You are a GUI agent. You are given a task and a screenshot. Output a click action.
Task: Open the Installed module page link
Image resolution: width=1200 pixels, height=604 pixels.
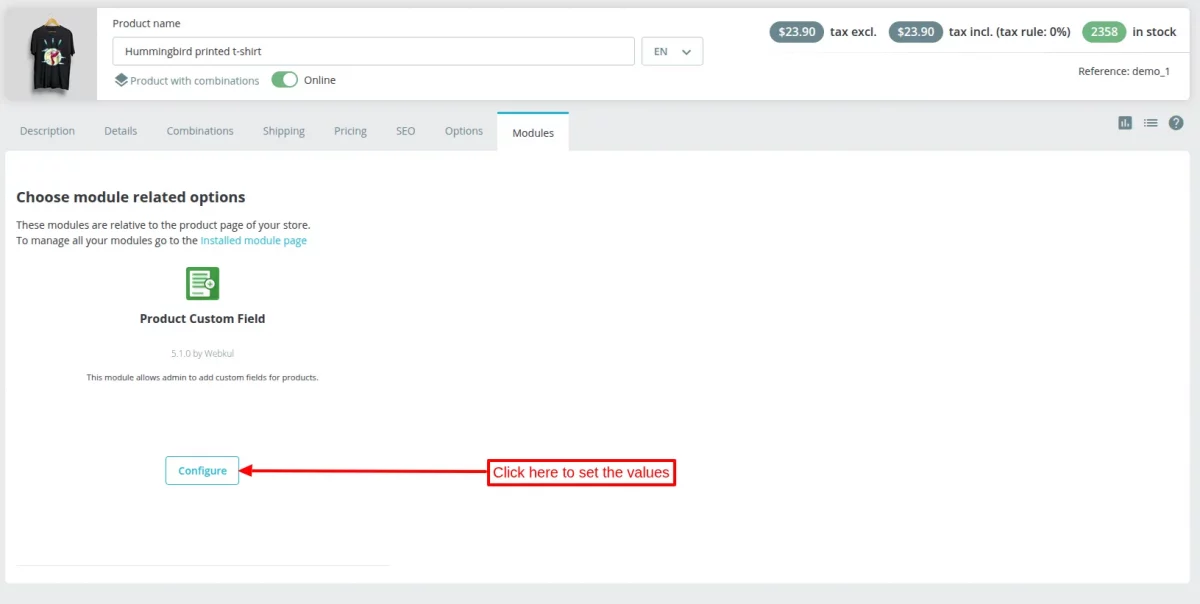254,240
